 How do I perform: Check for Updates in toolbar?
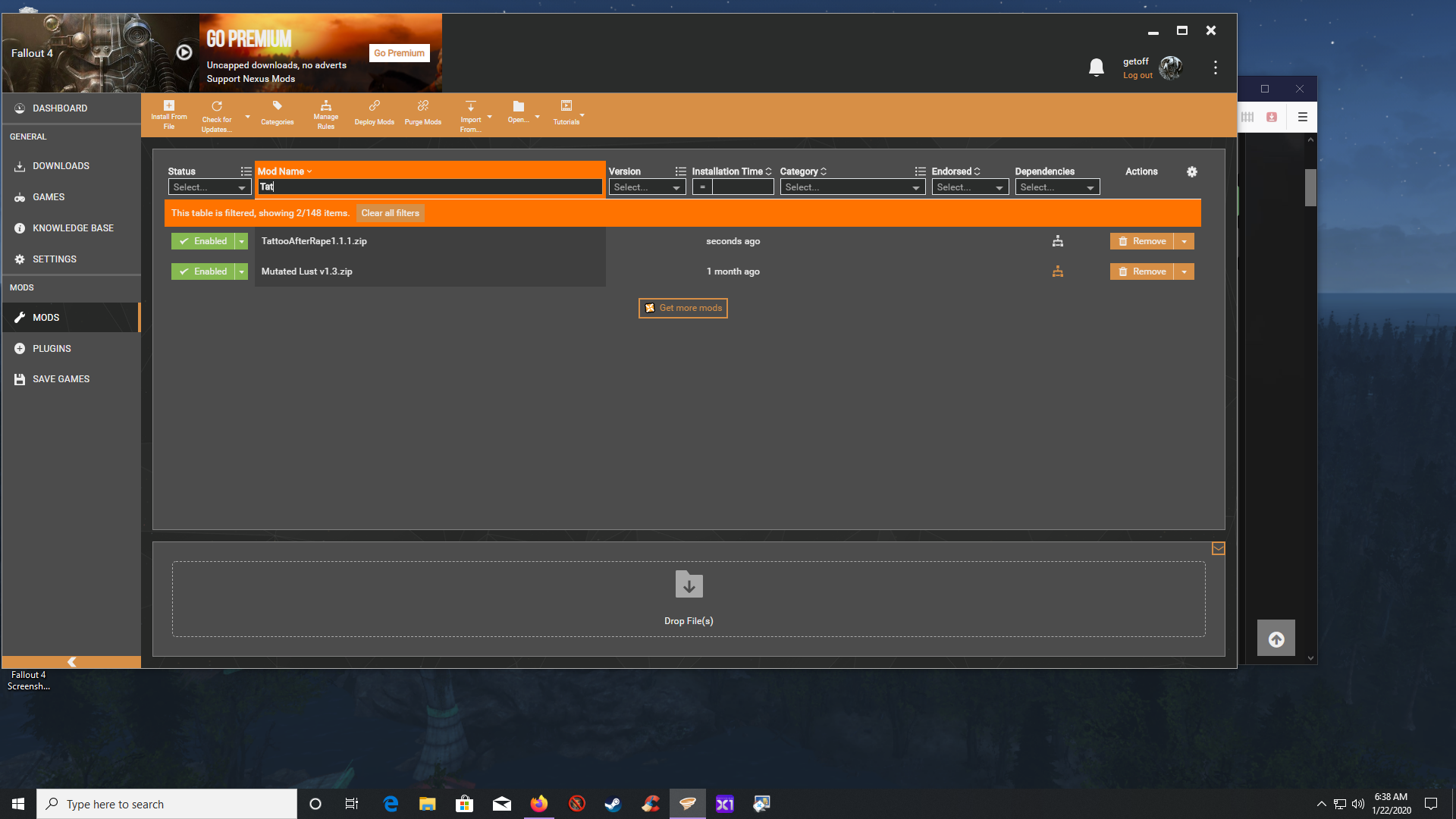[217, 115]
